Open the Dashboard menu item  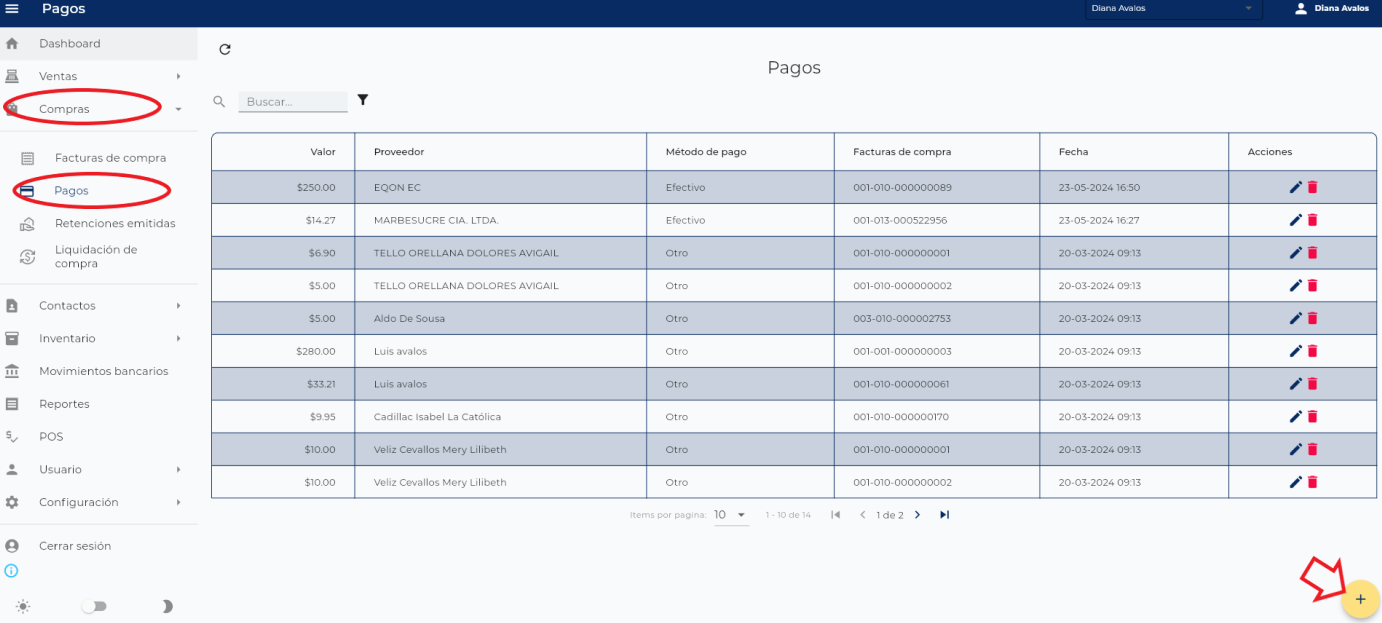click(99, 44)
